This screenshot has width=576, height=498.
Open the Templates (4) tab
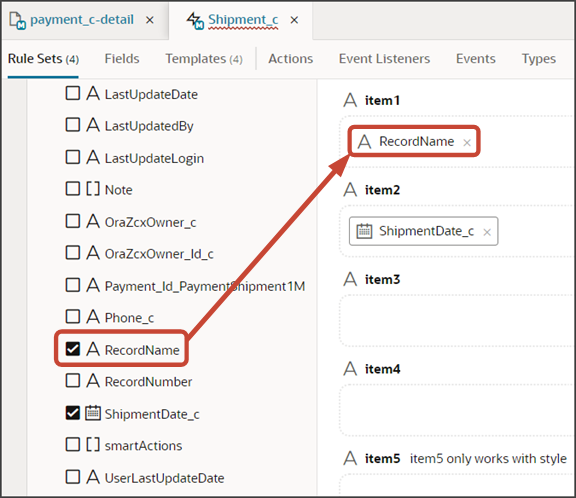click(x=204, y=59)
